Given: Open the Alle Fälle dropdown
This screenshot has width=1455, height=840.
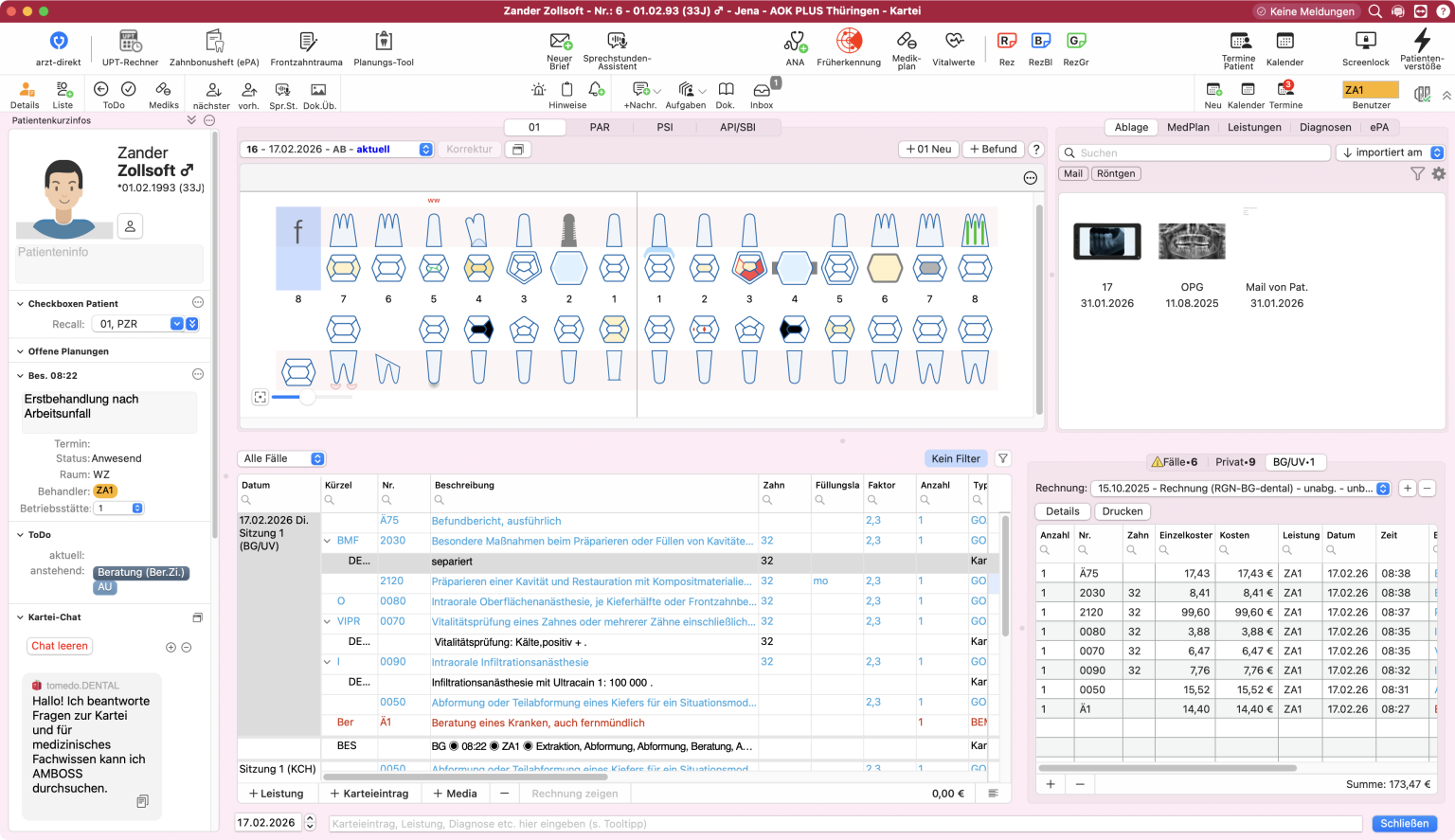Looking at the screenshot, I should [x=282, y=458].
